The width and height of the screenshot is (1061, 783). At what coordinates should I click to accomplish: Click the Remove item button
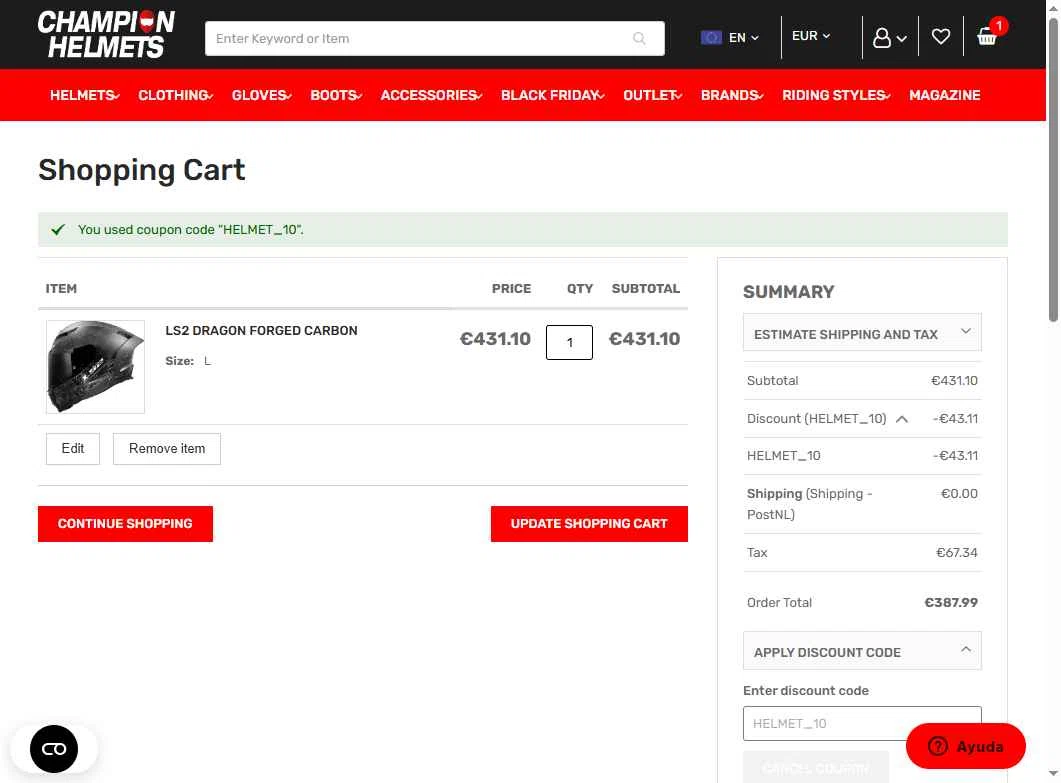point(166,449)
